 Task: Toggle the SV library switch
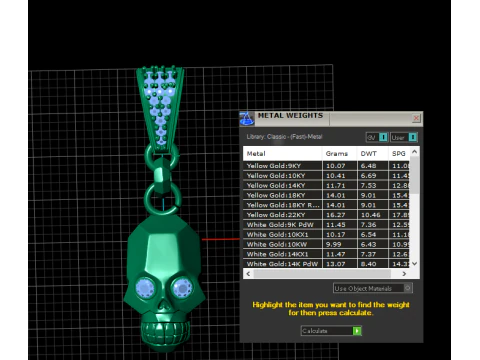pyautogui.click(x=377, y=137)
